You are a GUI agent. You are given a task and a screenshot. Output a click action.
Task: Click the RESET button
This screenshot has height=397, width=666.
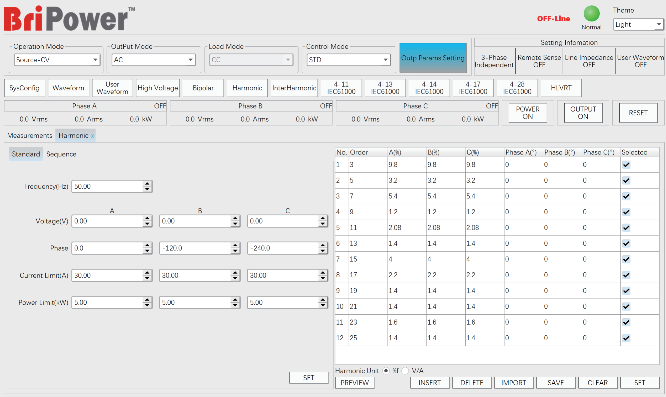click(x=638, y=113)
